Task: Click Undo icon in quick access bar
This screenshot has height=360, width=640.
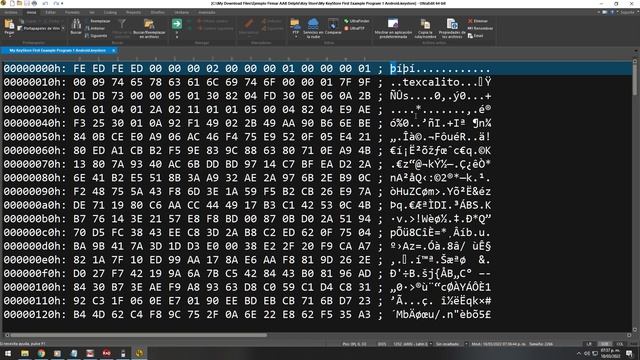Action: coord(44,3)
